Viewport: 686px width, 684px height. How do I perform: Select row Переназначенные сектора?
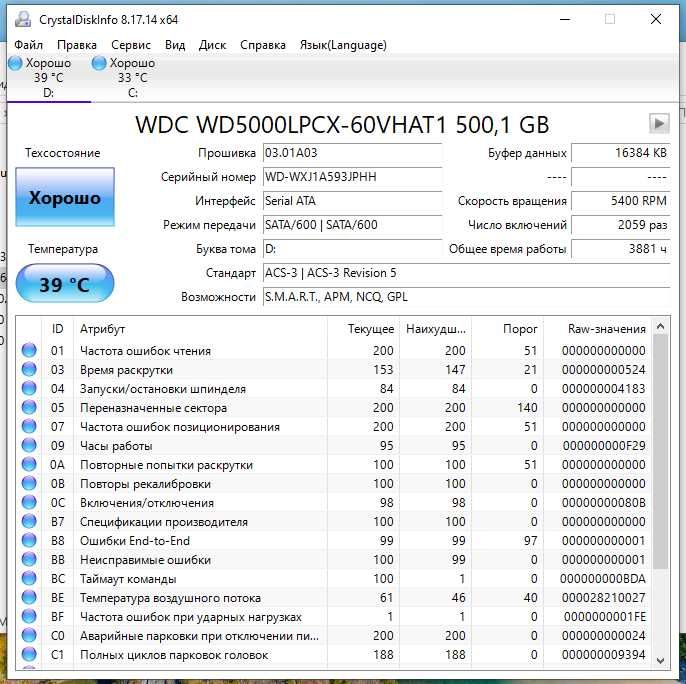coord(335,407)
